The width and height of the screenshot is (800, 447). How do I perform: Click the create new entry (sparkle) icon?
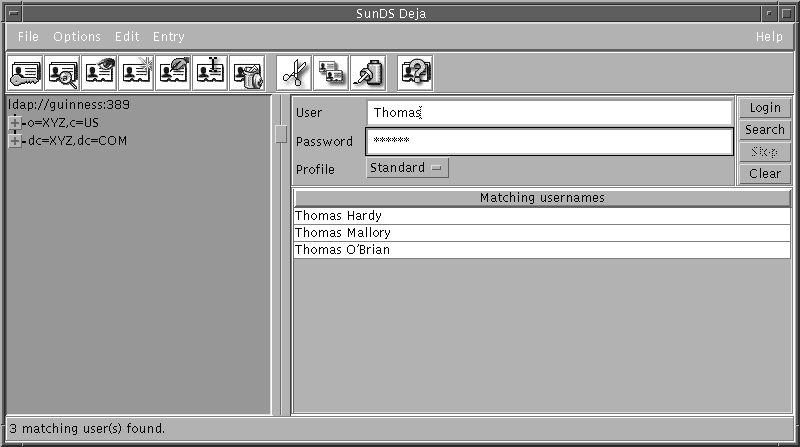tap(136, 73)
